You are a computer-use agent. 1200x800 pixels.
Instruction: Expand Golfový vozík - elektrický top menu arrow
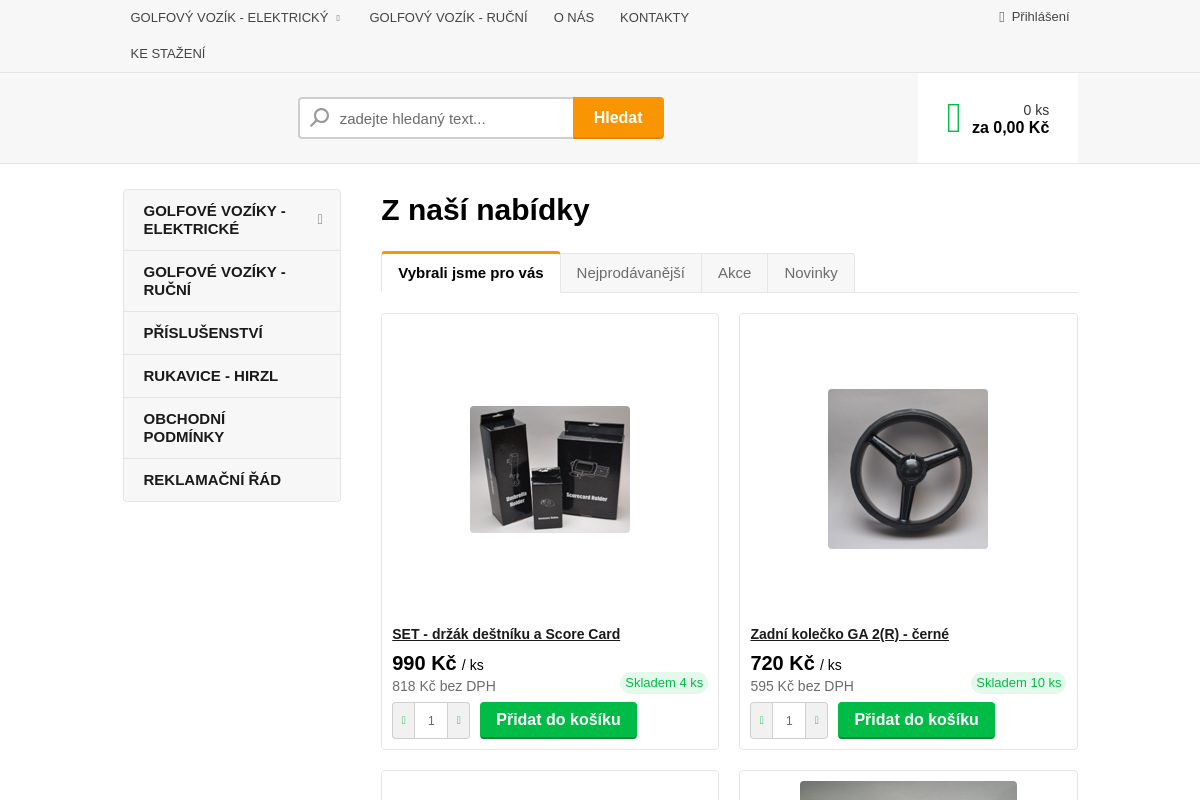[x=338, y=18]
